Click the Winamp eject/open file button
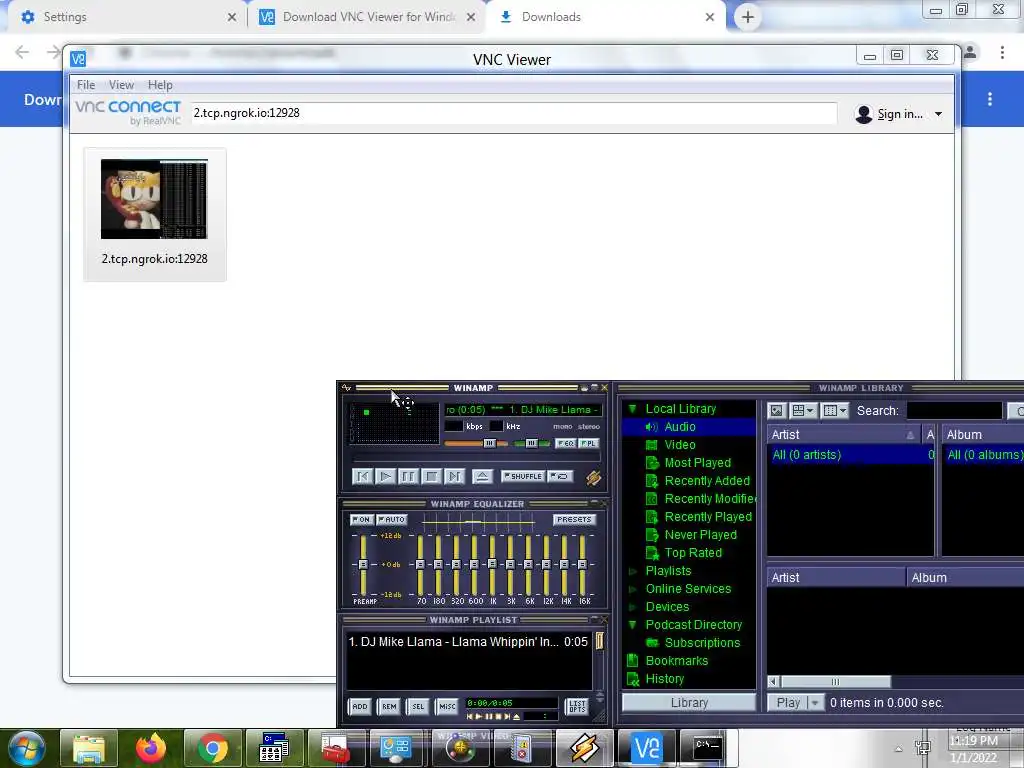The width and height of the screenshot is (1024, 768). [x=482, y=477]
